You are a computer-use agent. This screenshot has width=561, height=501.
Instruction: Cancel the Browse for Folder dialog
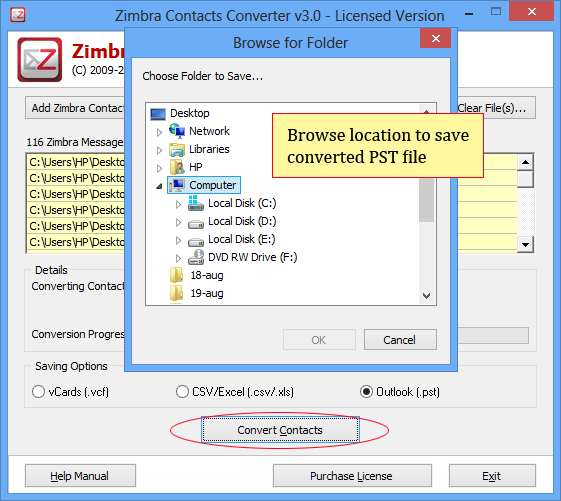[400, 340]
